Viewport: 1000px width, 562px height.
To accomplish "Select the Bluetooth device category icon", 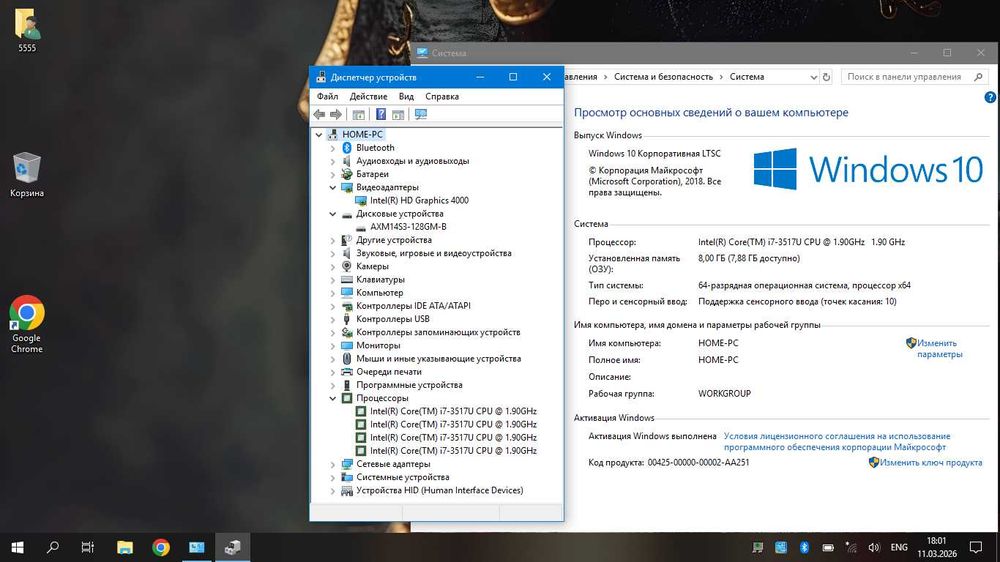I will pos(347,147).
